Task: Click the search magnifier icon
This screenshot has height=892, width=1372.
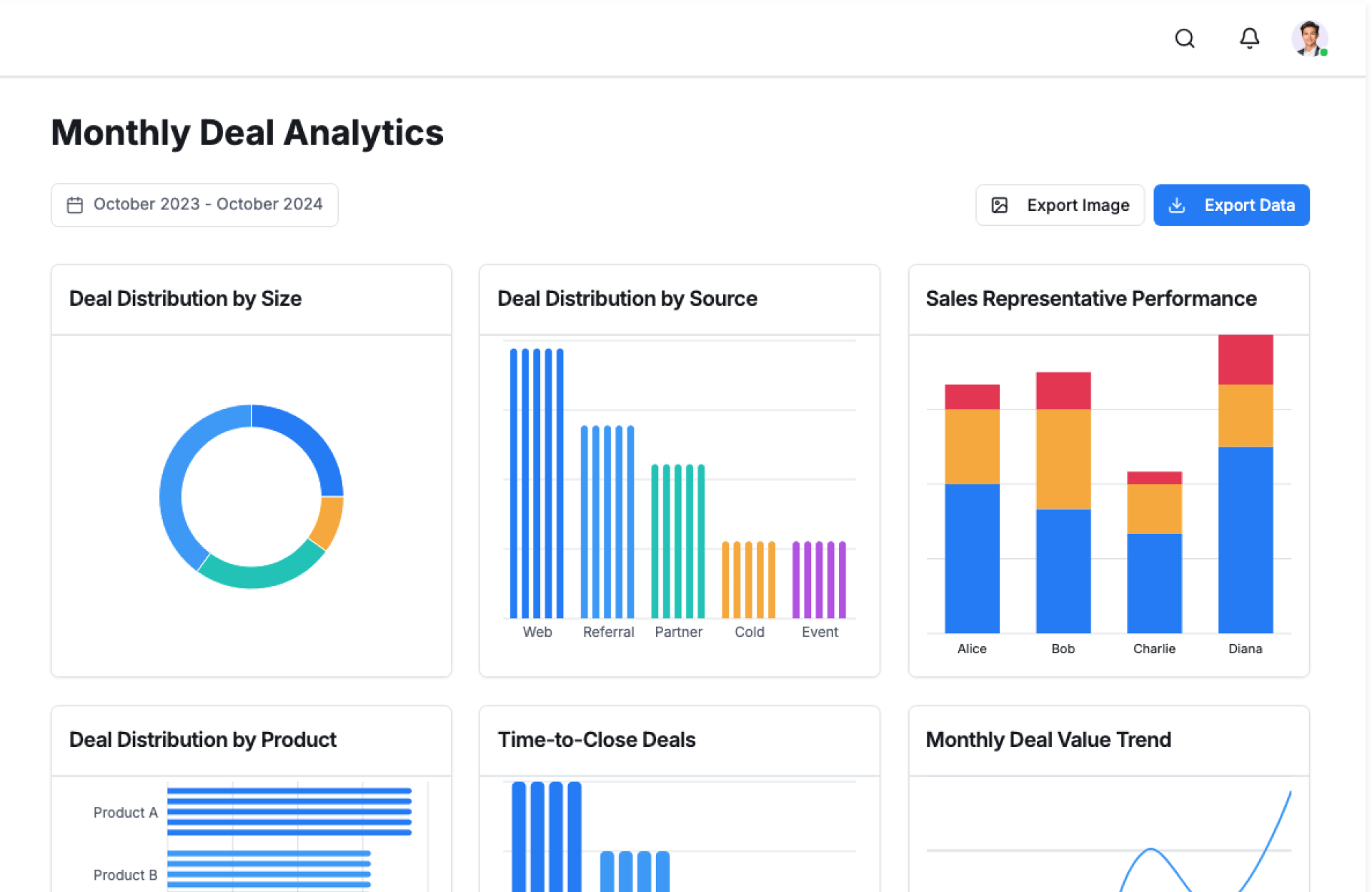Action: 1184,39
